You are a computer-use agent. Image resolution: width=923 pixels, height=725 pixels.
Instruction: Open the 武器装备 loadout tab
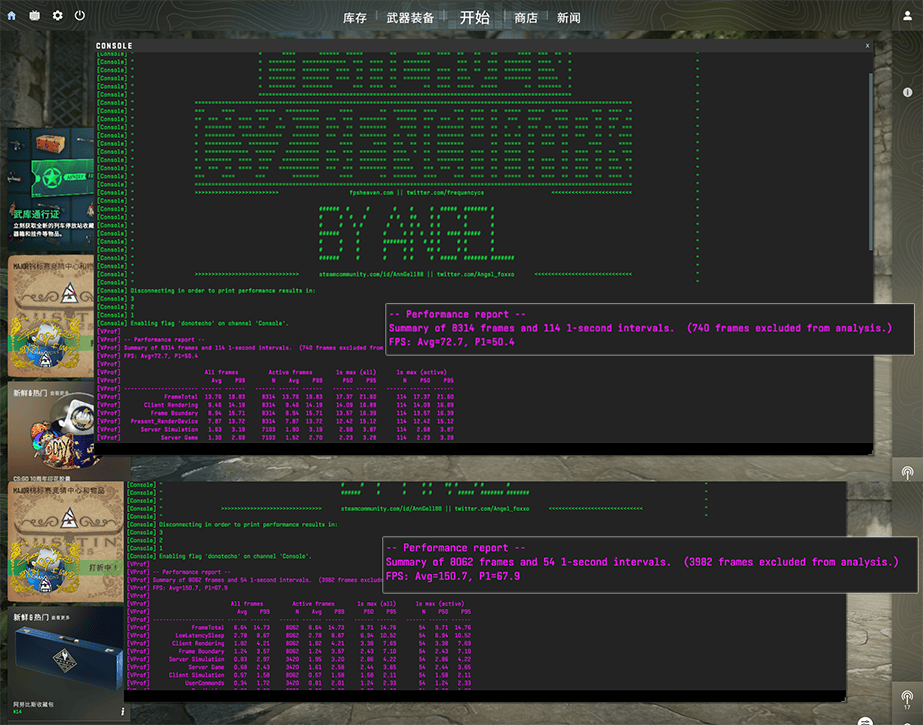(410, 18)
